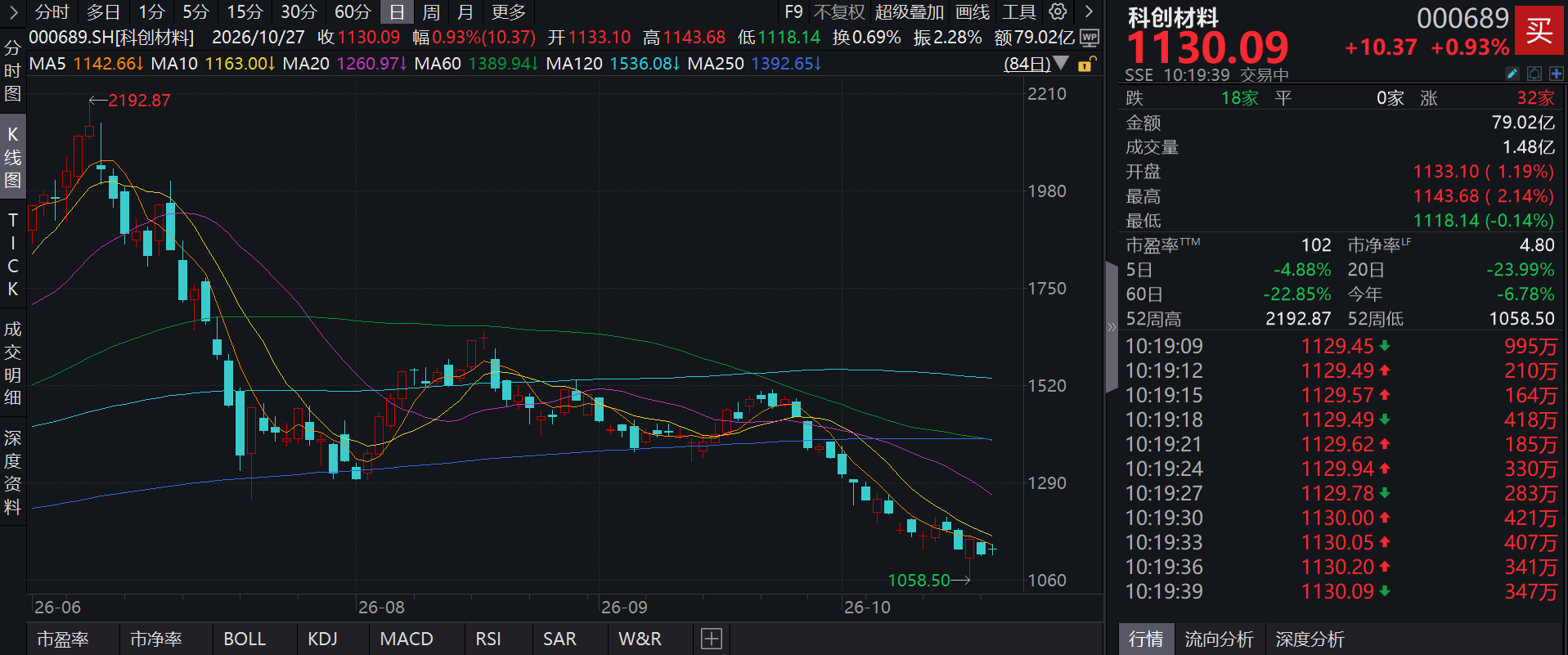Select the 30分 period
The image size is (1568, 655).
(299, 12)
